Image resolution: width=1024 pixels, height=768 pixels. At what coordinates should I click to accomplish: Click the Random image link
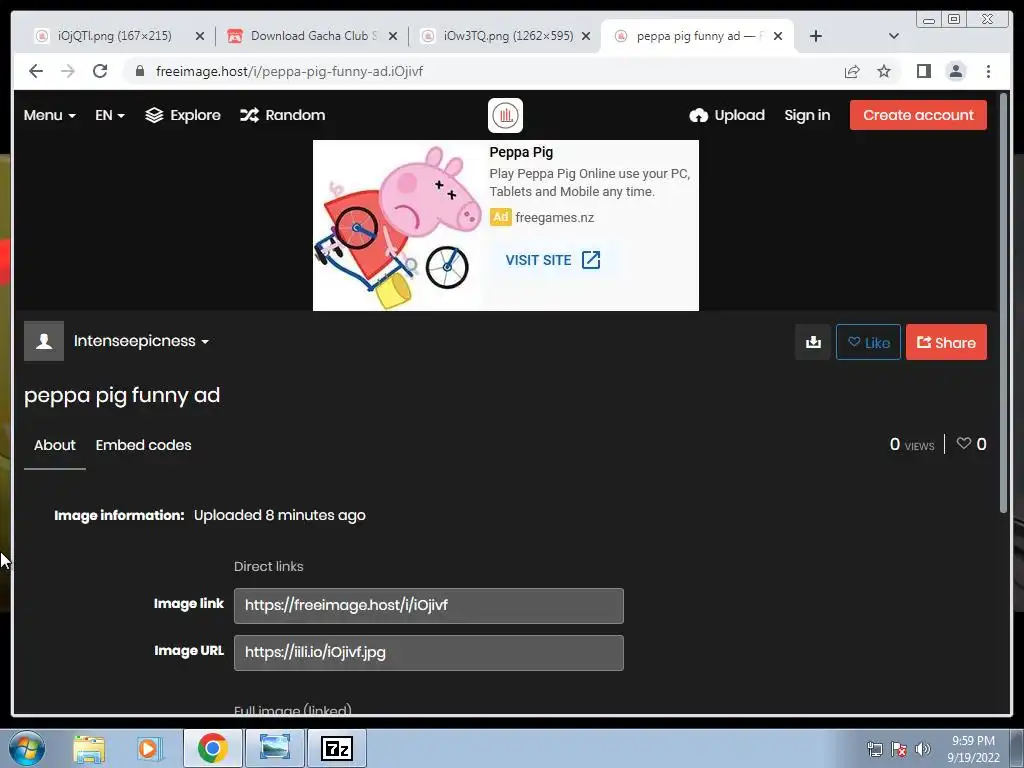pos(282,115)
